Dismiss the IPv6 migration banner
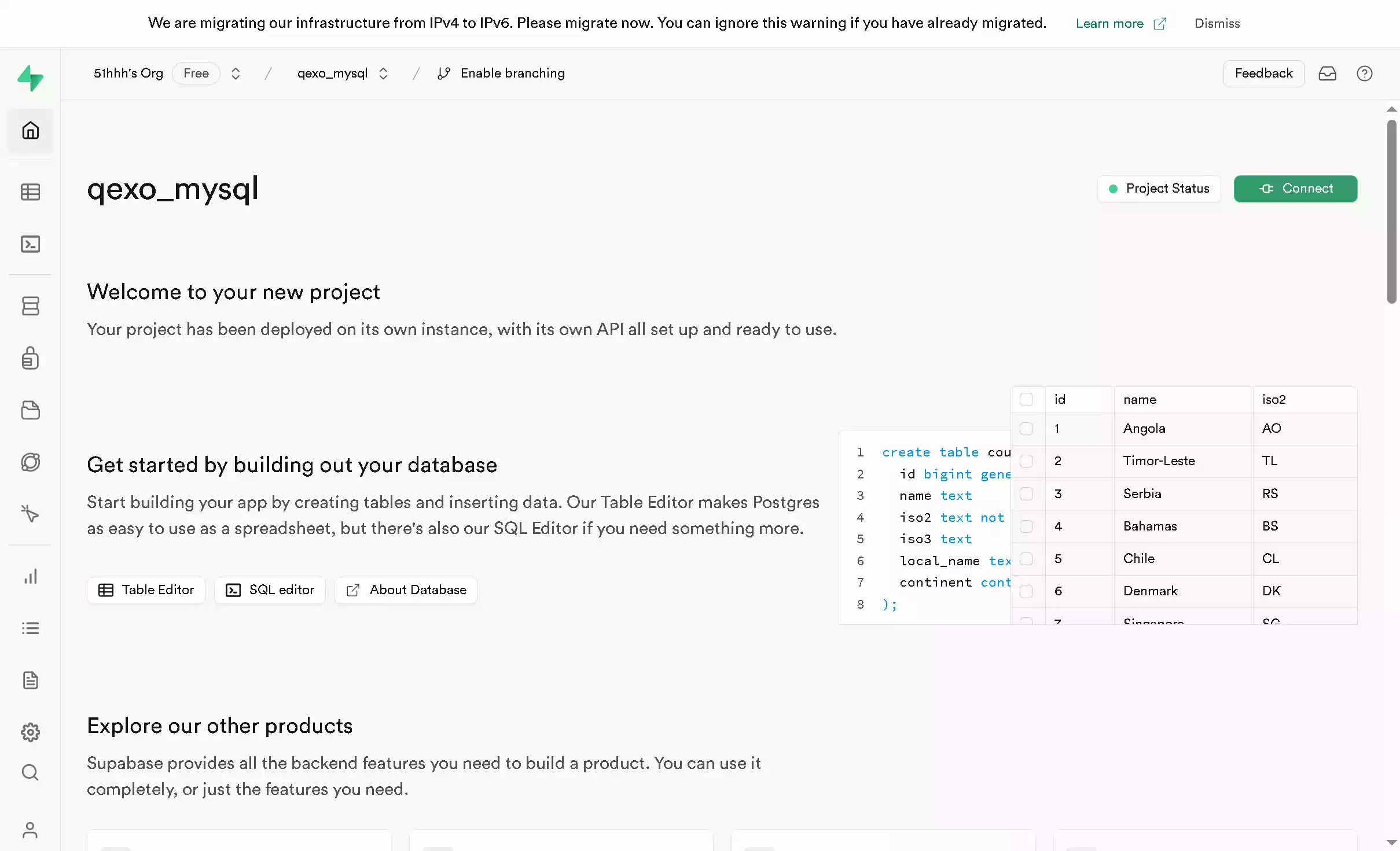This screenshot has height=851, width=1400. (x=1217, y=23)
